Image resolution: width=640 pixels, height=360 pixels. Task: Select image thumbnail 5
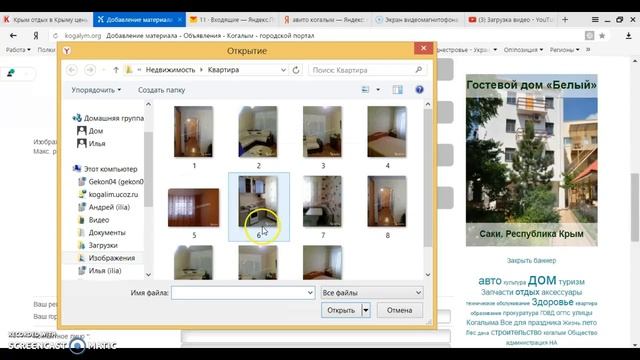coord(193,207)
